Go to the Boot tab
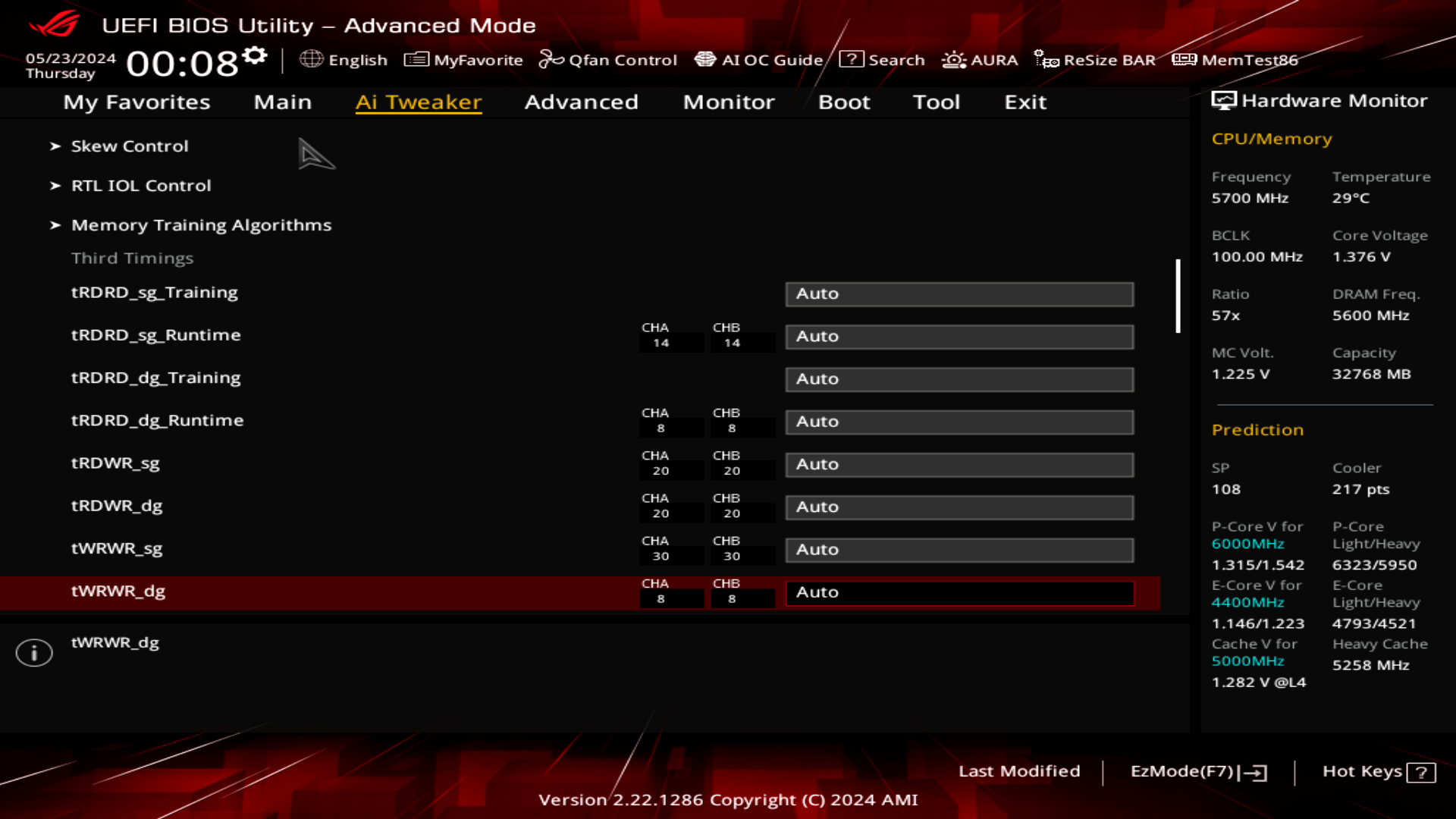 844,102
